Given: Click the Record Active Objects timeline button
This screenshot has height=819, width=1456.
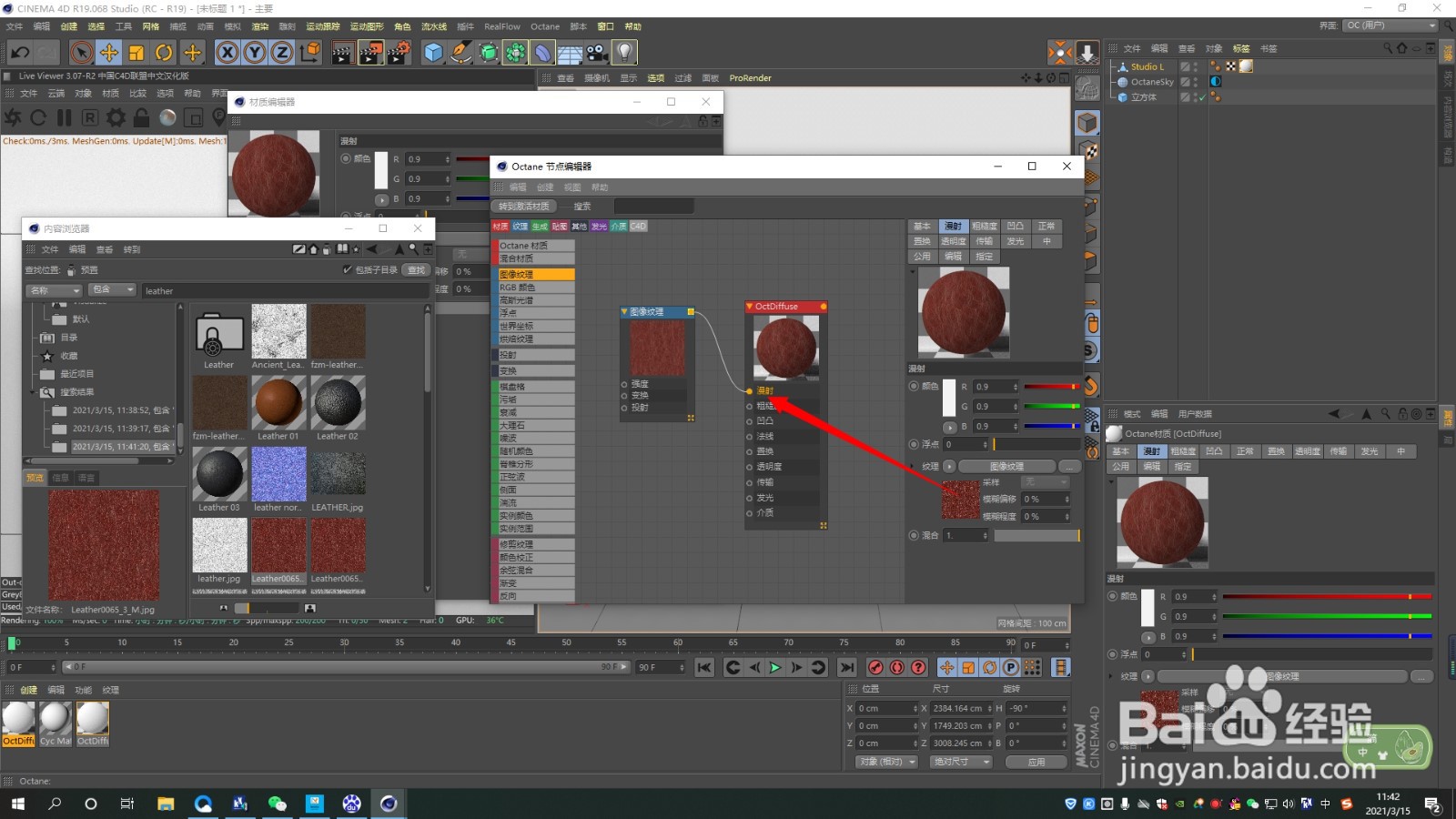Looking at the screenshot, I should [x=875, y=667].
